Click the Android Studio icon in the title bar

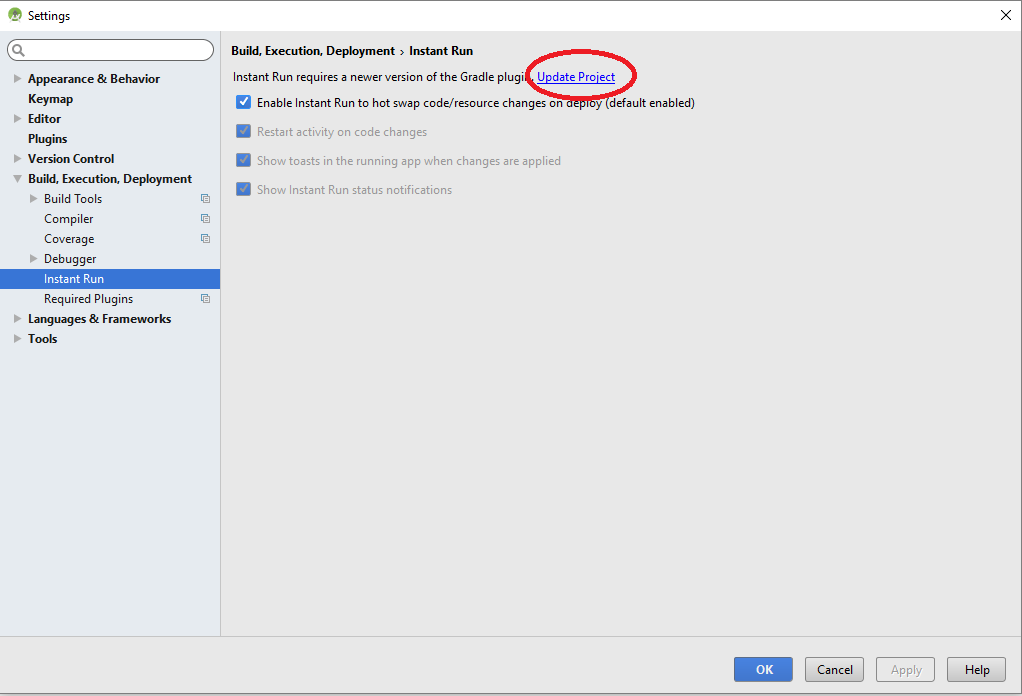point(12,15)
